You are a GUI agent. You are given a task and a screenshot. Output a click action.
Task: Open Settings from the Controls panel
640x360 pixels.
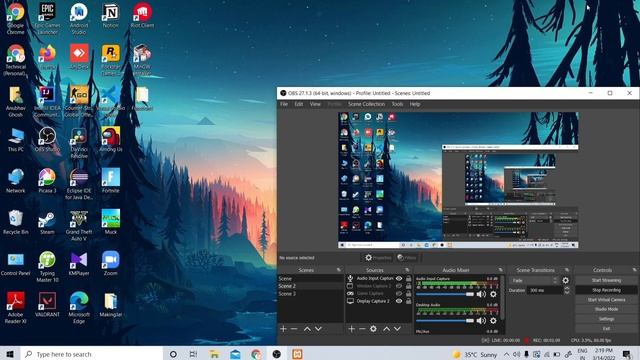coord(606,319)
